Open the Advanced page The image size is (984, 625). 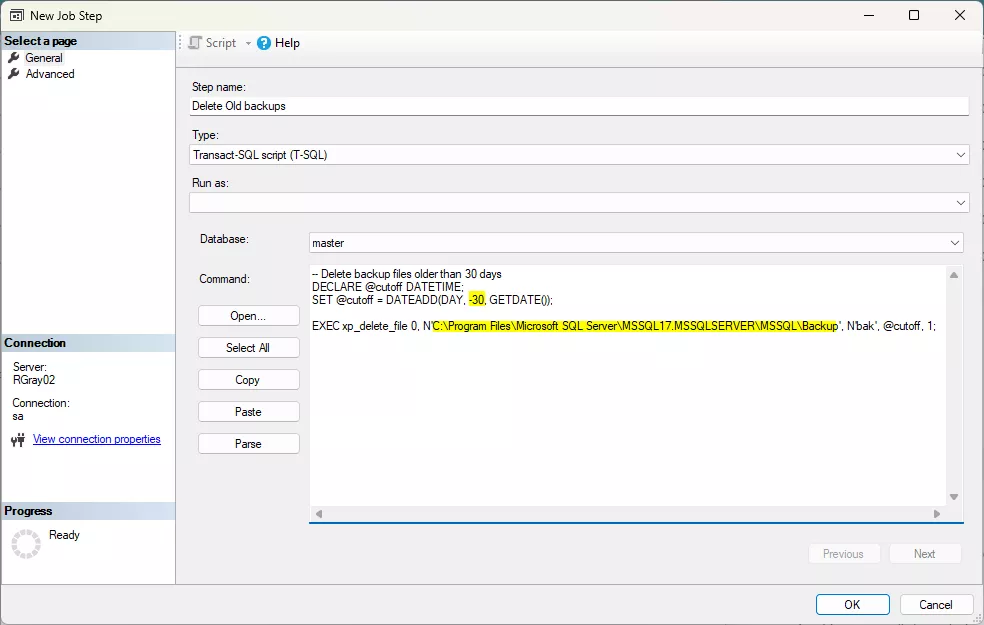[x=50, y=74]
